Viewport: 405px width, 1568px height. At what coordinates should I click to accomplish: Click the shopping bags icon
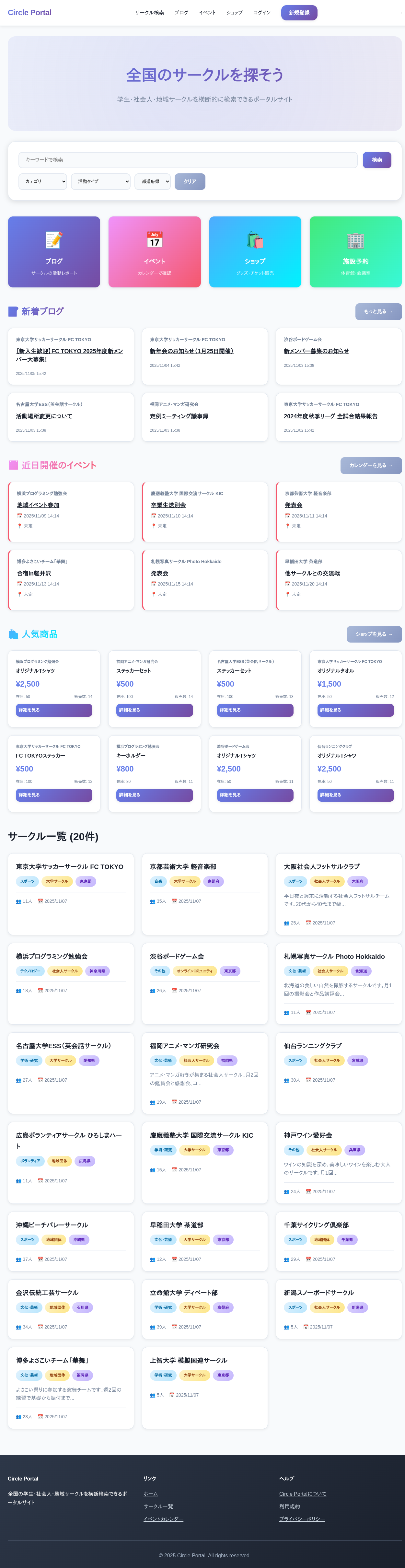pyautogui.click(x=255, y=240)
